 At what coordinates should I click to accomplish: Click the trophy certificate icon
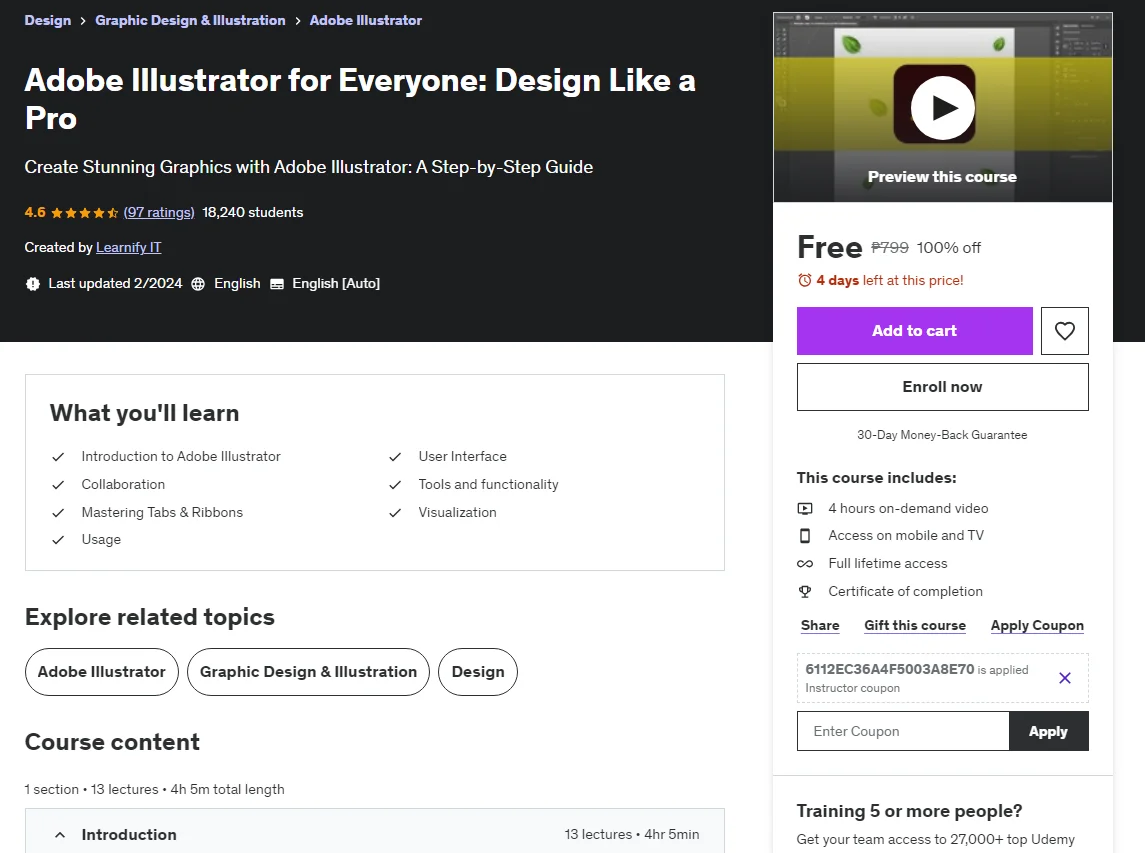805,592
